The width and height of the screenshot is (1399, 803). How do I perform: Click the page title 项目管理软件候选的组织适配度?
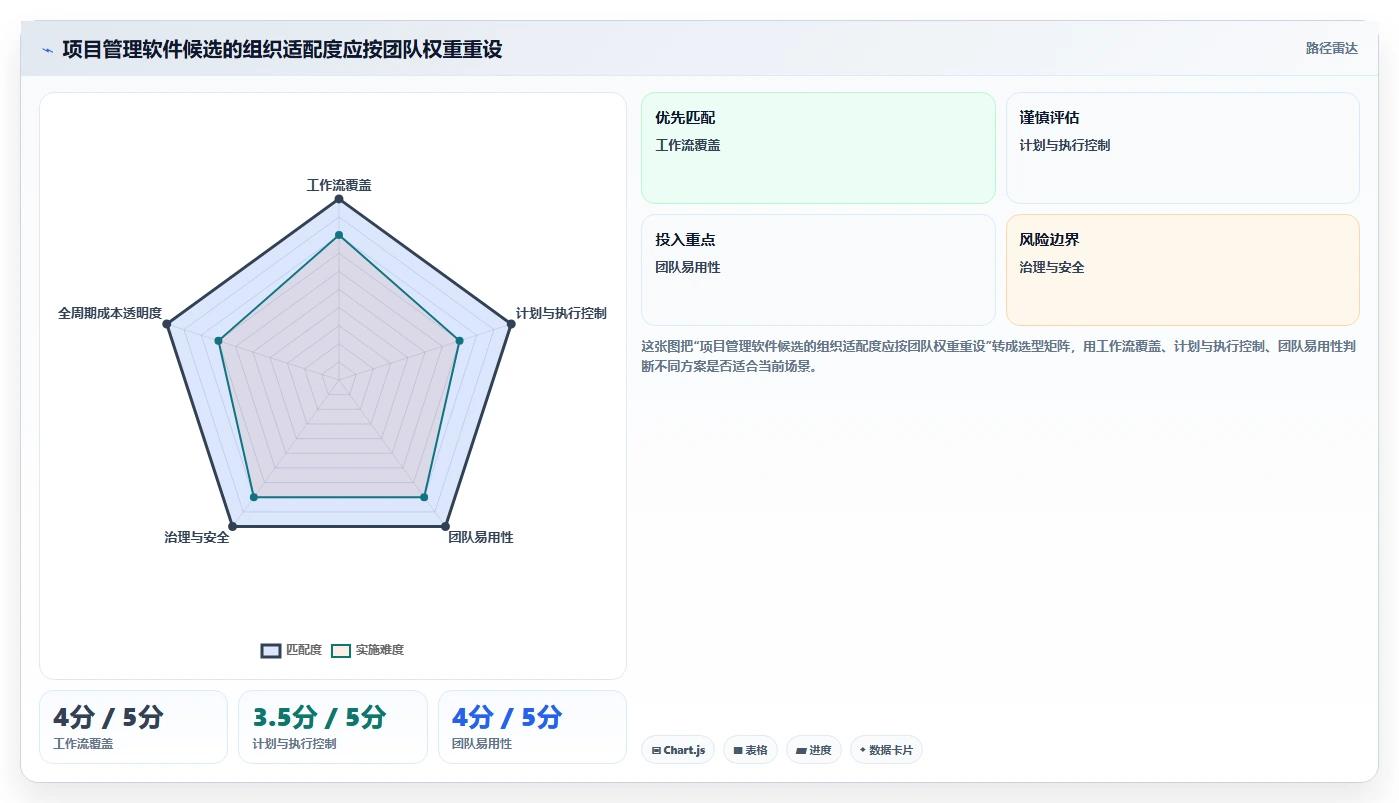(x=282, y=49)
